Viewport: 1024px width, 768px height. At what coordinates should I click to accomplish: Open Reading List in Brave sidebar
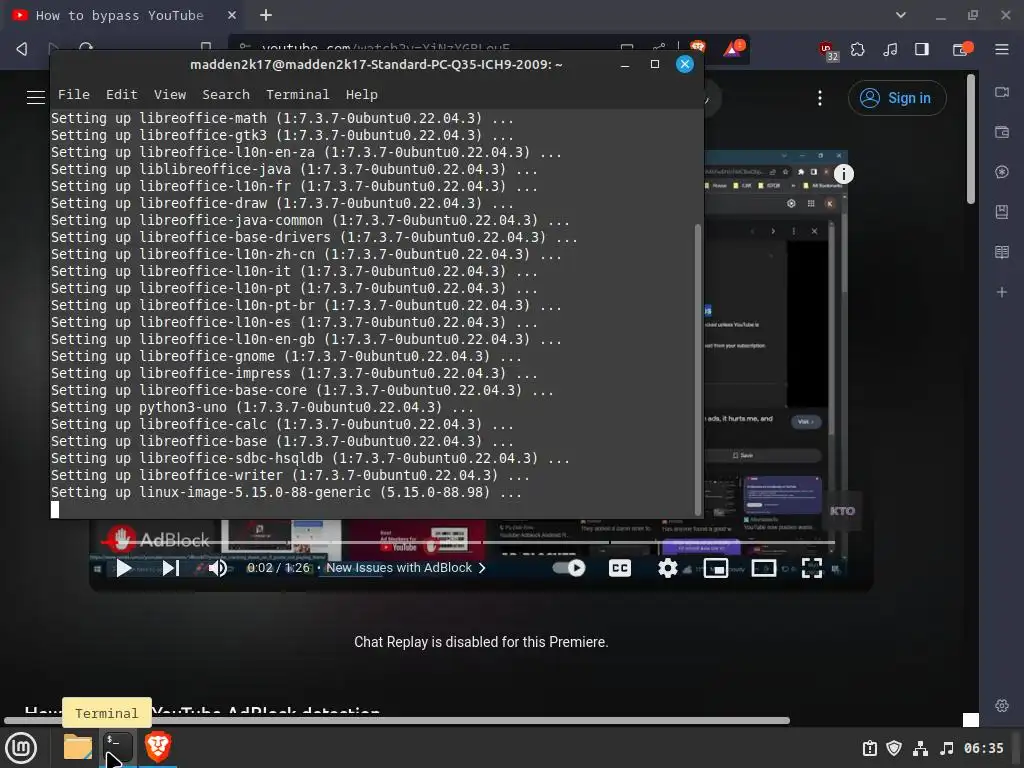[1002, 252]
